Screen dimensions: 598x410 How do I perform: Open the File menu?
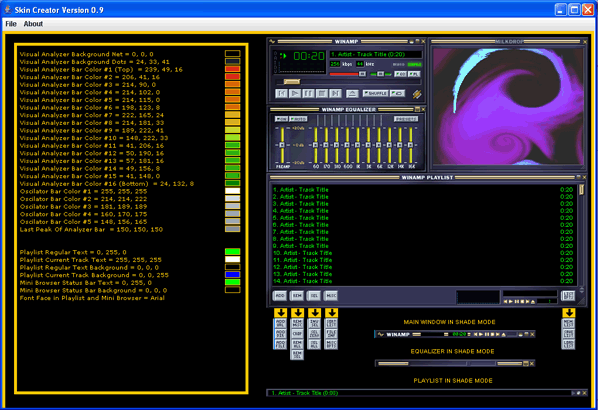pyautogui.click(x=11, y=24)
